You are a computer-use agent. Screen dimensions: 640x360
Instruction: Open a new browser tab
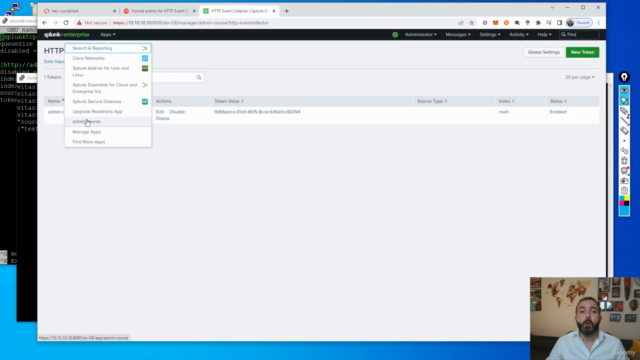pyautogui.click(x=287, y=11)
